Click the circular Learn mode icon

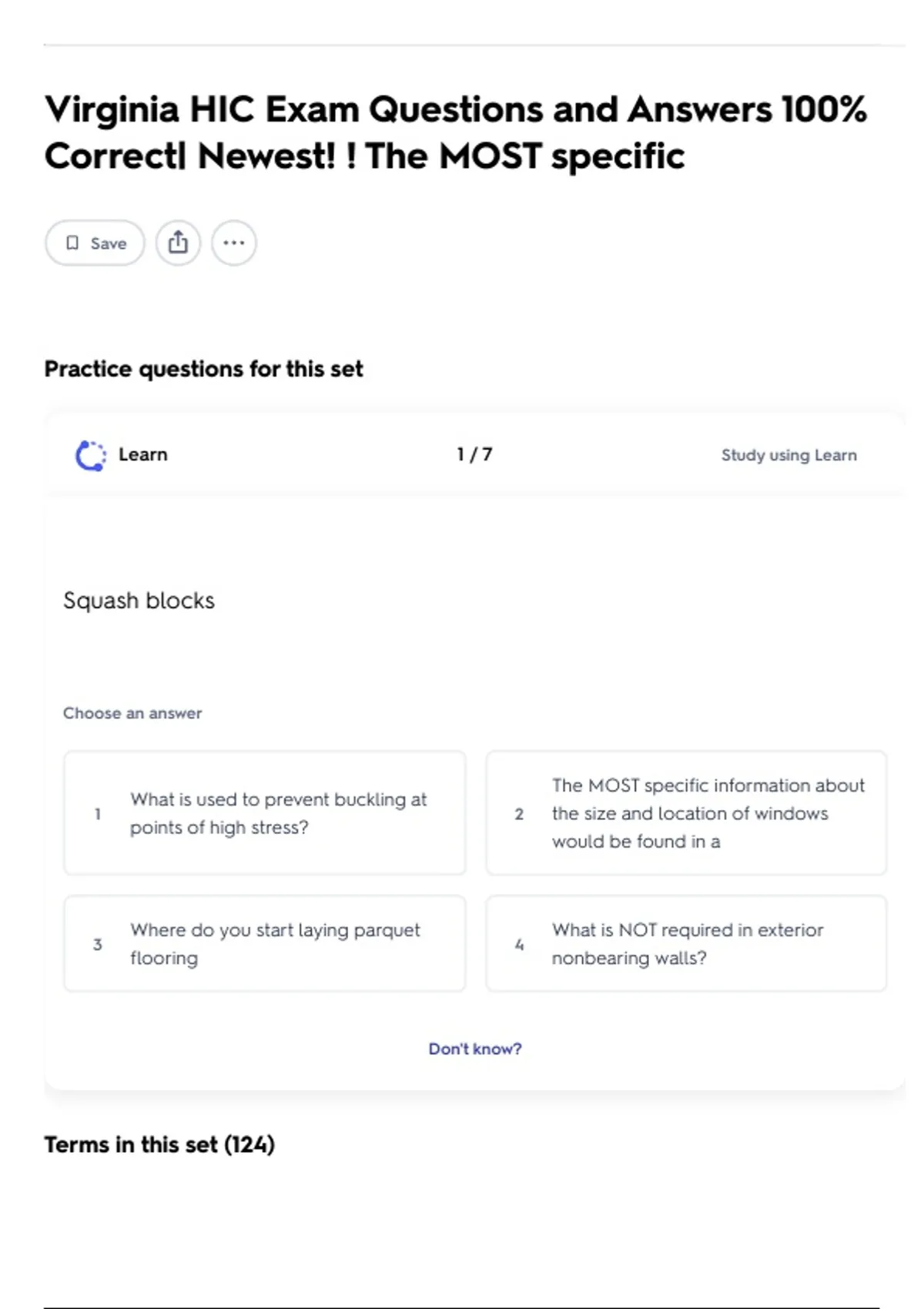[x=91, y=455]
